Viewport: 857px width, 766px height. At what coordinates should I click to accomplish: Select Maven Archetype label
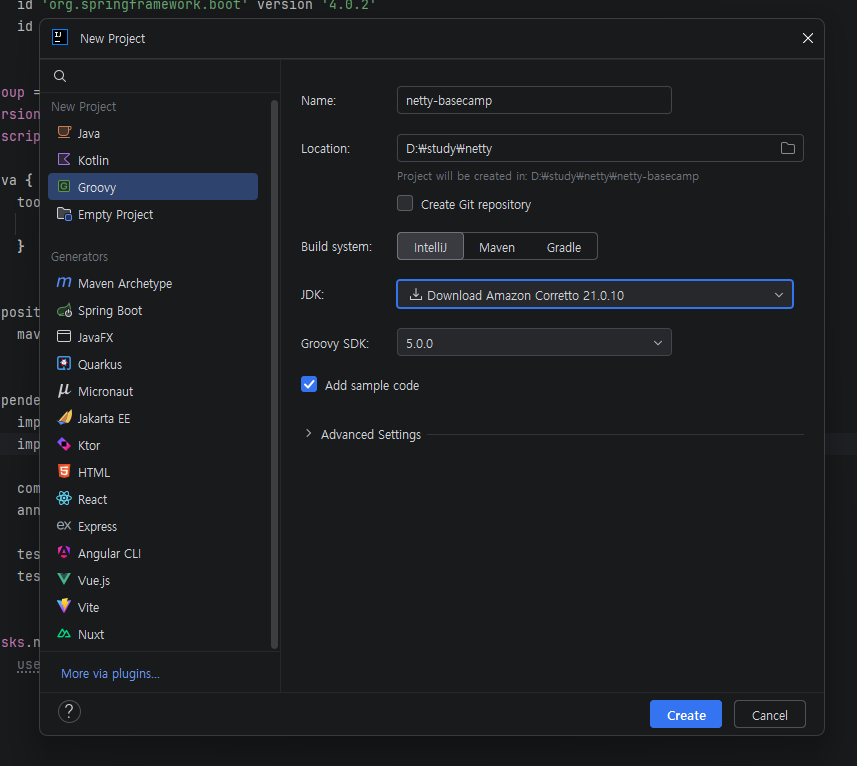point(125,283)
